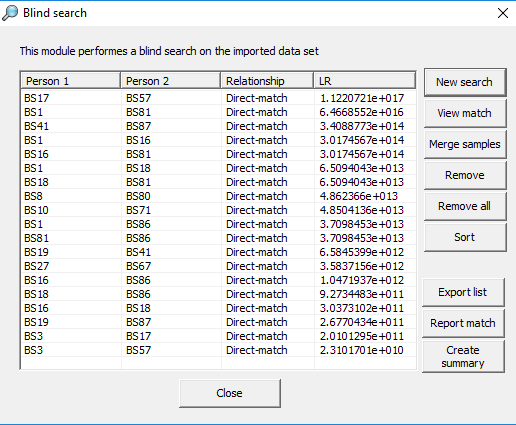Select BS27 in Person 1 column

coord(37,266)
